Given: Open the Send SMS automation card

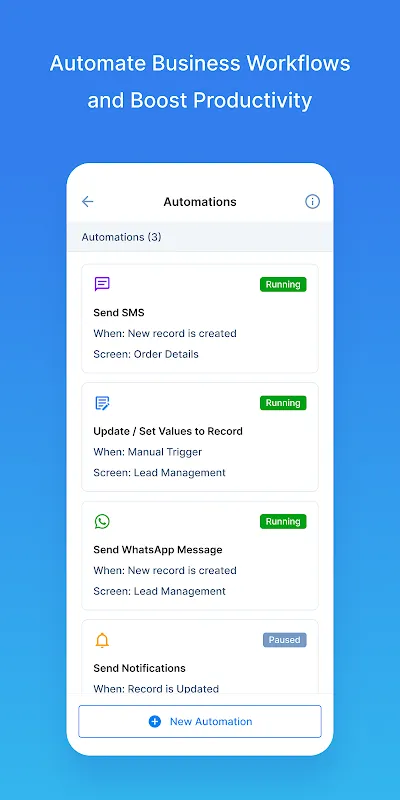Looking at the screenshot, I should click(200, 318).
